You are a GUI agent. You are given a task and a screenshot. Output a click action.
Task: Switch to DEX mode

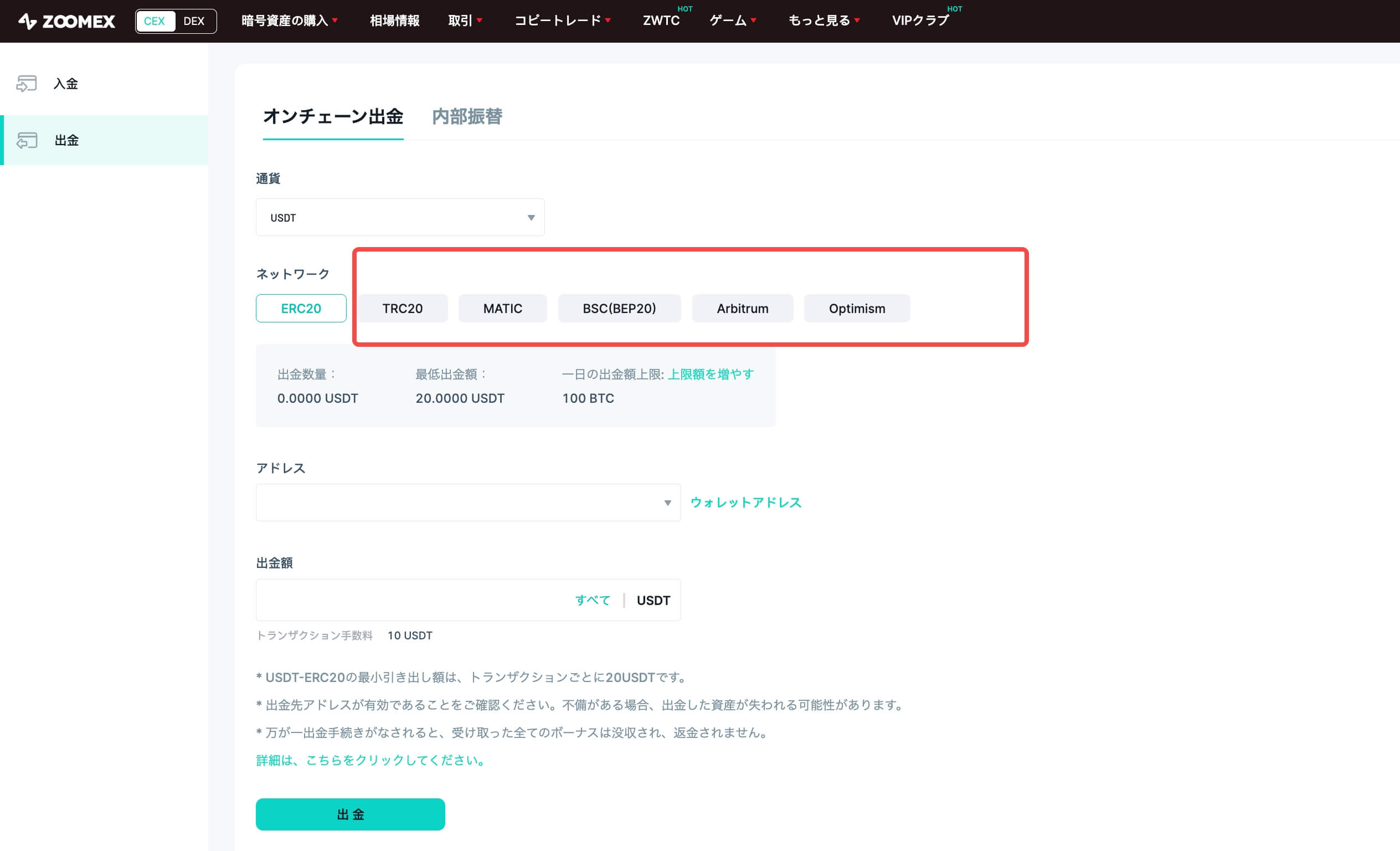point(194,21)
